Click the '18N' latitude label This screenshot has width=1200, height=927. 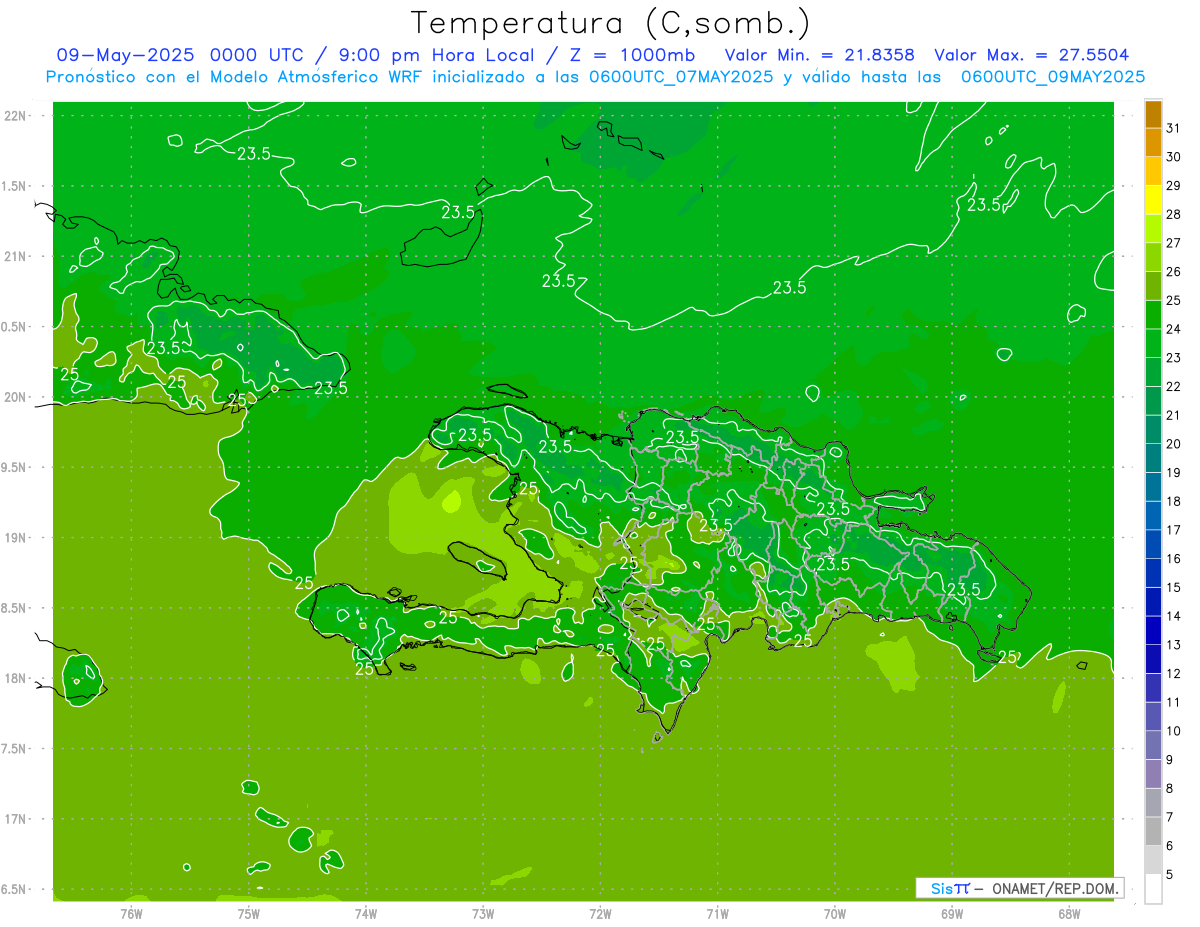point(15,679)
